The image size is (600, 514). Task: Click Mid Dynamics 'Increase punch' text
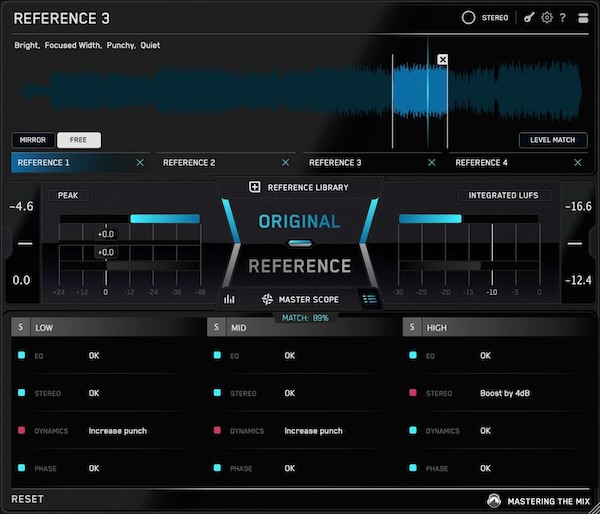tap(314, 431)
